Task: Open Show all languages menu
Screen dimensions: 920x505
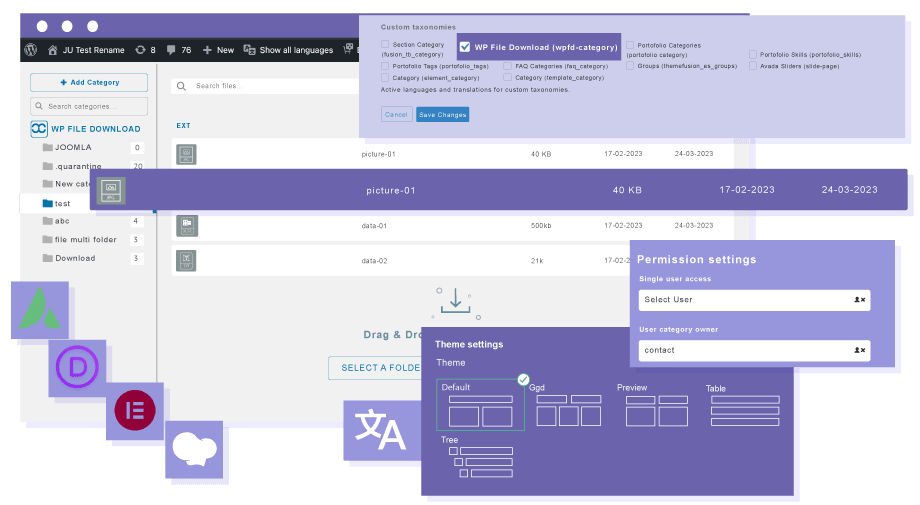Action: [x=291, y=49]
